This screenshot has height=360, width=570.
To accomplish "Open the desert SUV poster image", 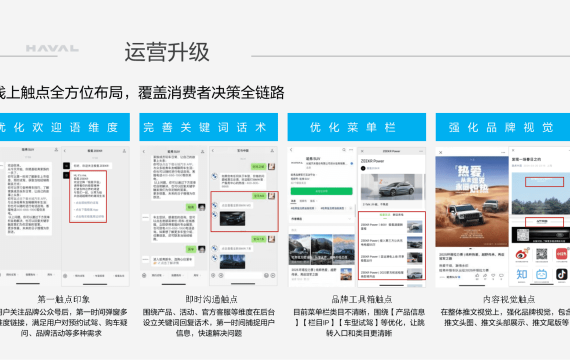I will [472, 201].
